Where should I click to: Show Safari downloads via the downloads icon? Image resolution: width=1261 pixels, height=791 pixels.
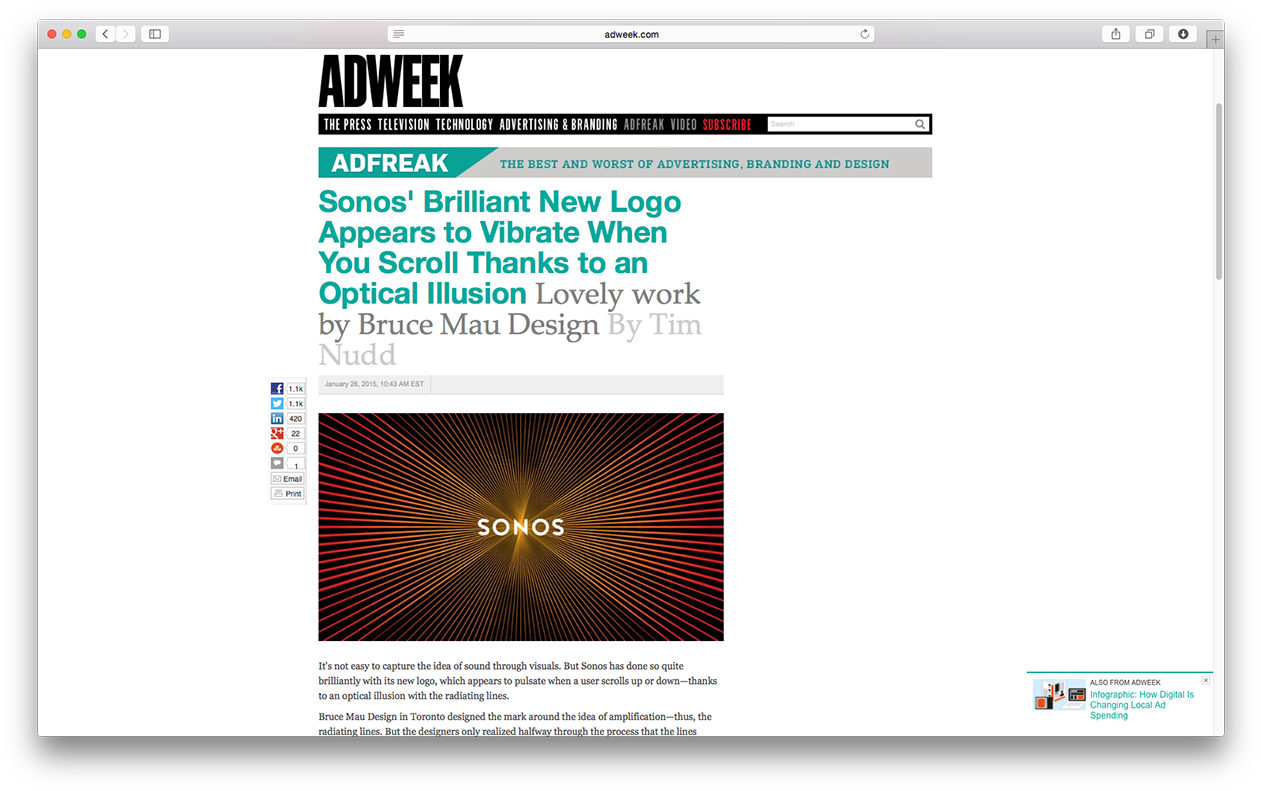(x=1182, y=33)
